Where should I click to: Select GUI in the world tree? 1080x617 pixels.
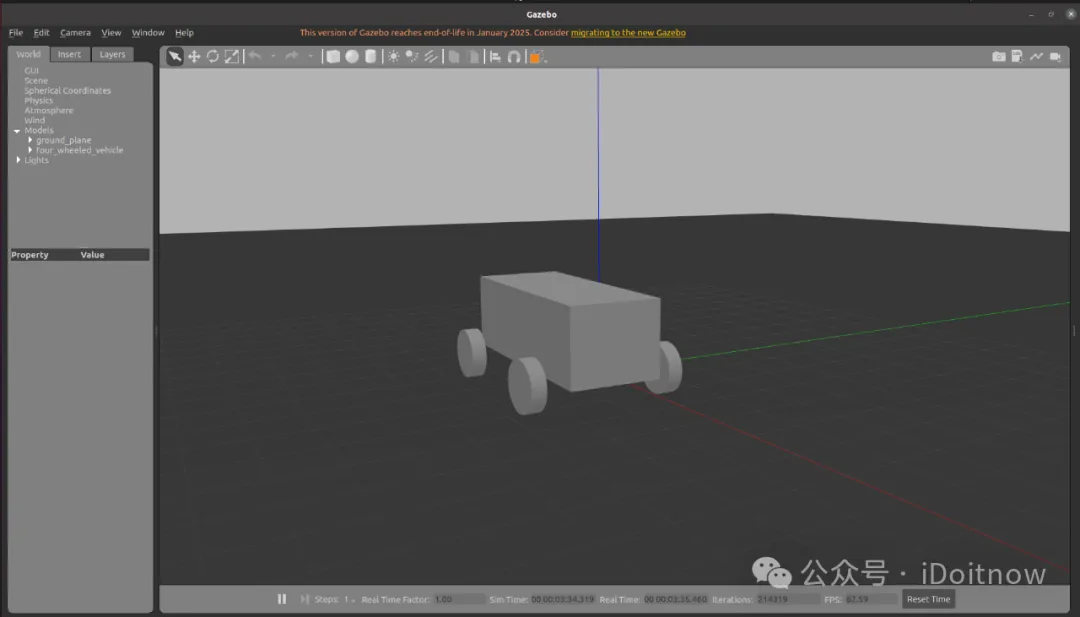click(32, 70)
